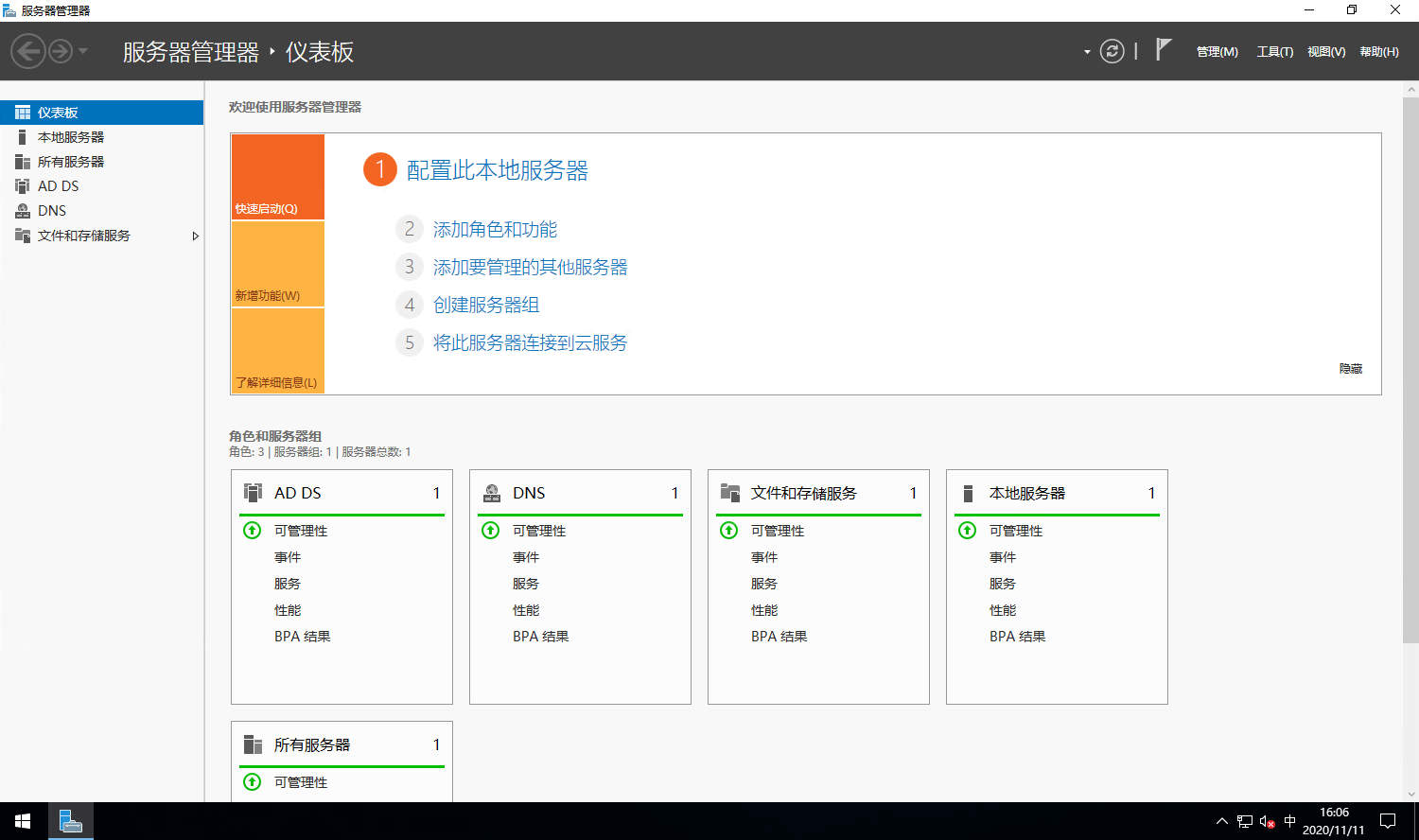This screenshot has width=1419, height=840.
Task: Click green status icon in 文件和存储服务 tile
Action: tap(728, 530)
